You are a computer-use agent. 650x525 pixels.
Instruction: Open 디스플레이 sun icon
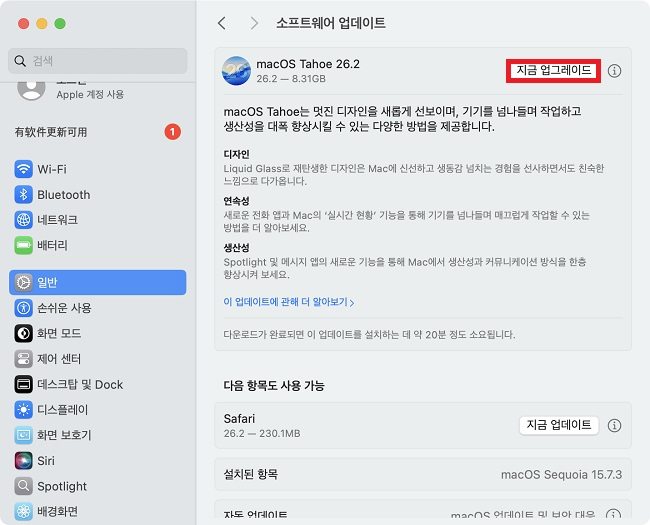click(x=24, y=410)
